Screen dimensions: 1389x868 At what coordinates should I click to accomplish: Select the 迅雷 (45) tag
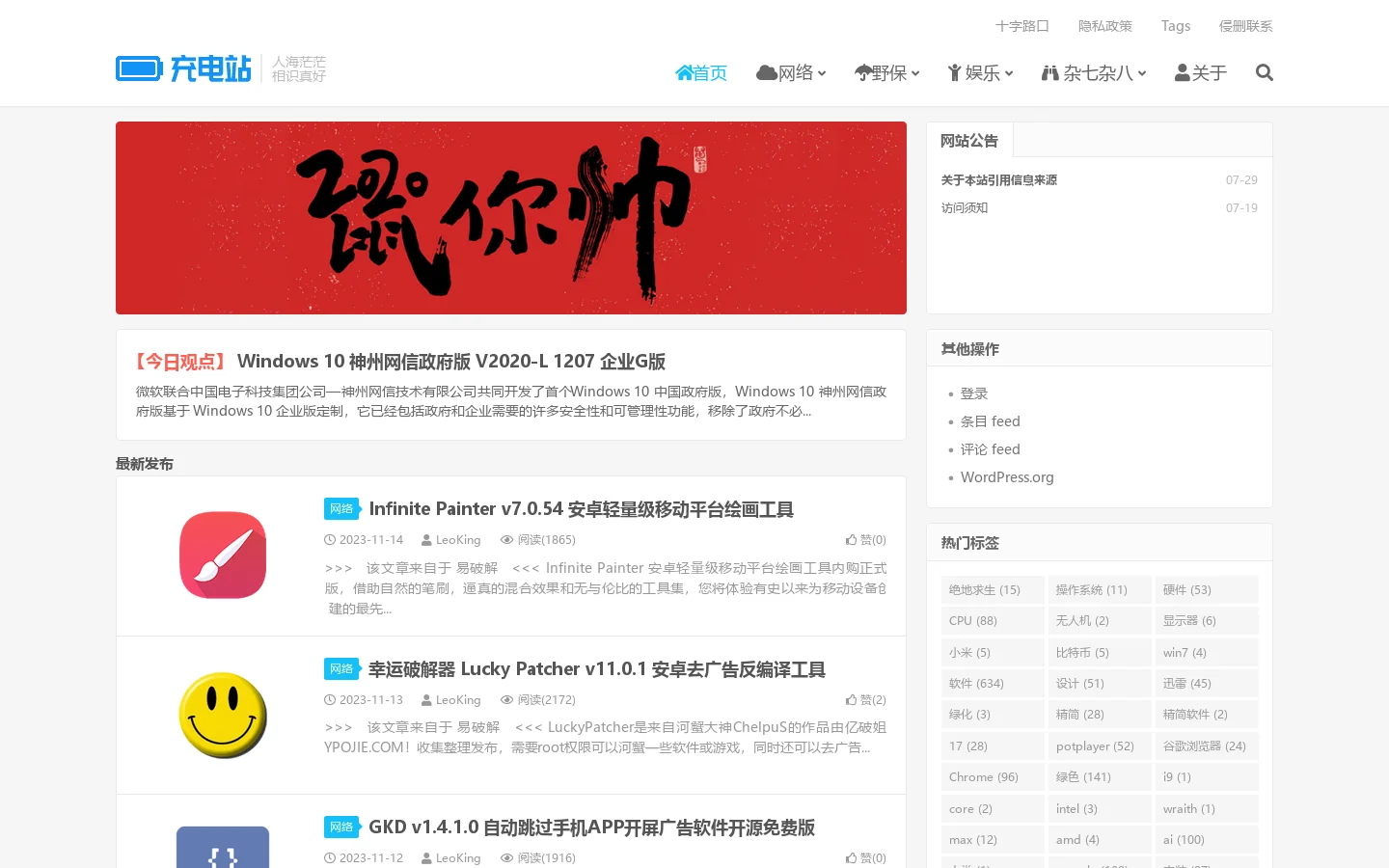click(1207, 684)
